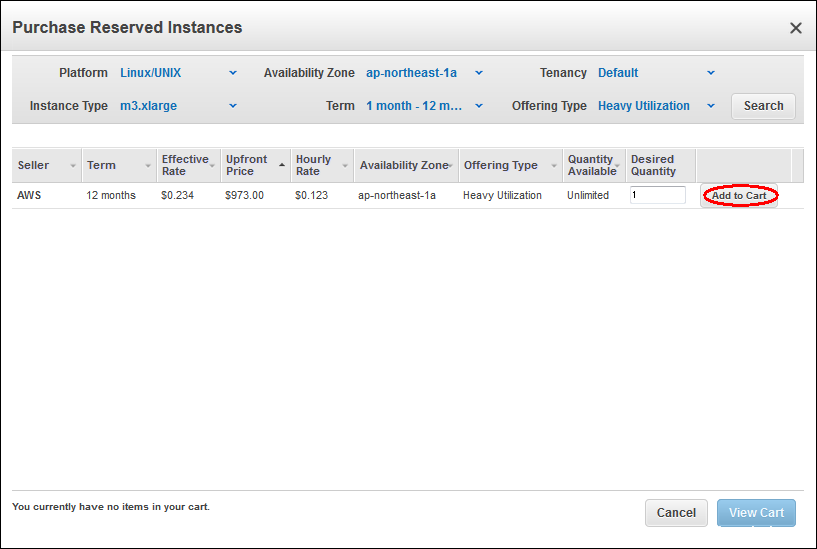Expand the Availability Zone filter dropdown

[424, 73]
